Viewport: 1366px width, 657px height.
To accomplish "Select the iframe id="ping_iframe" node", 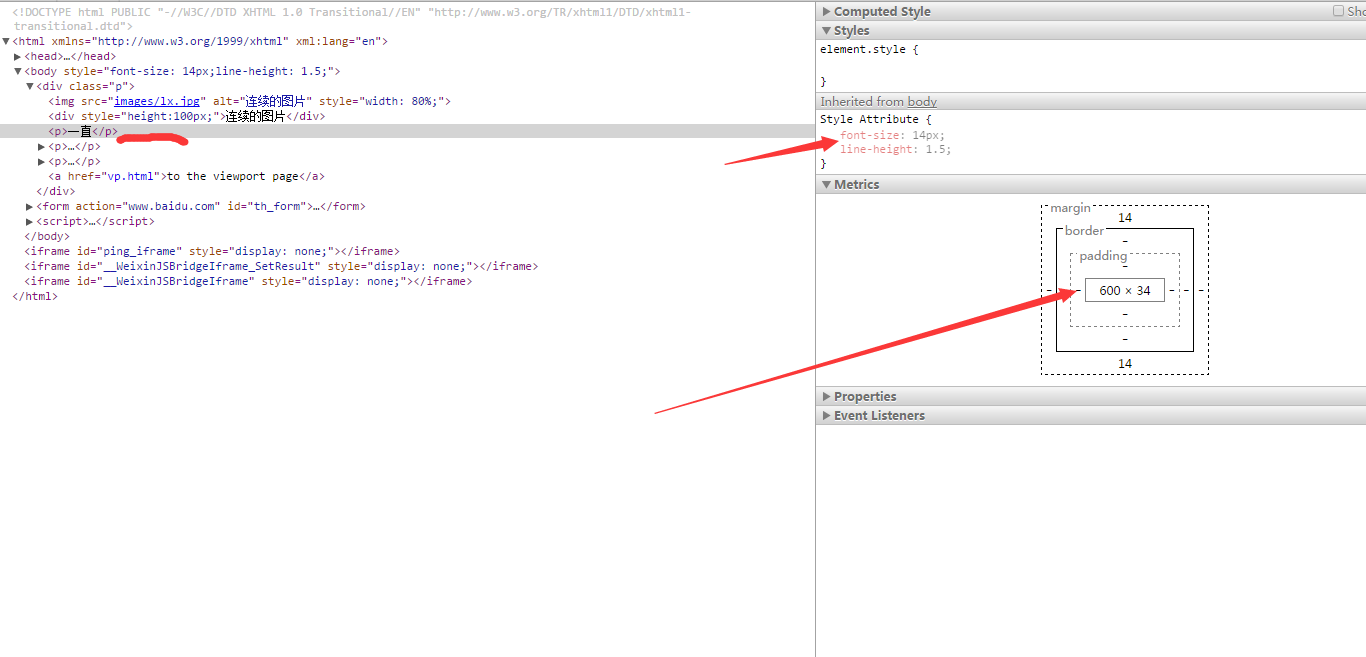I will (x=212, y=252).
